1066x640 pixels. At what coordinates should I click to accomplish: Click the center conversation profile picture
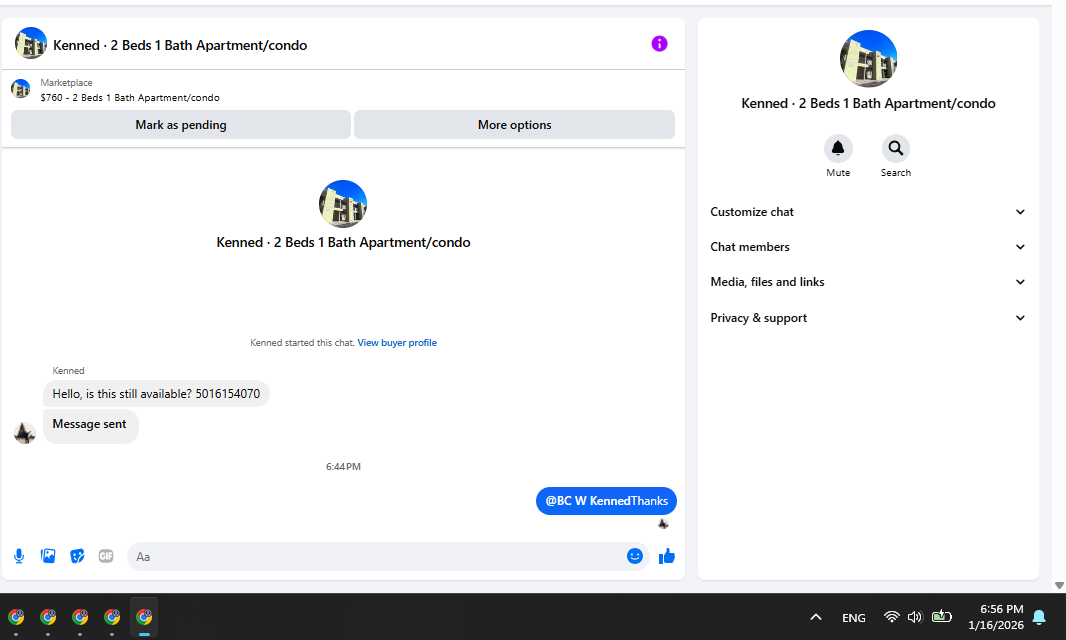click(343, 204)
